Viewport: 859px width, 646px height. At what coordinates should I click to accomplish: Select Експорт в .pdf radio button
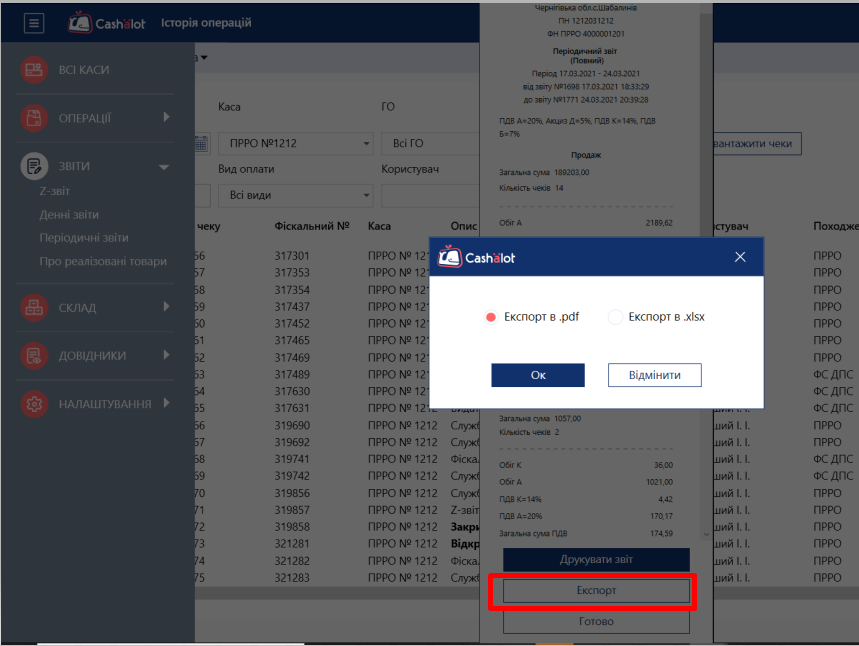point(491,317)
